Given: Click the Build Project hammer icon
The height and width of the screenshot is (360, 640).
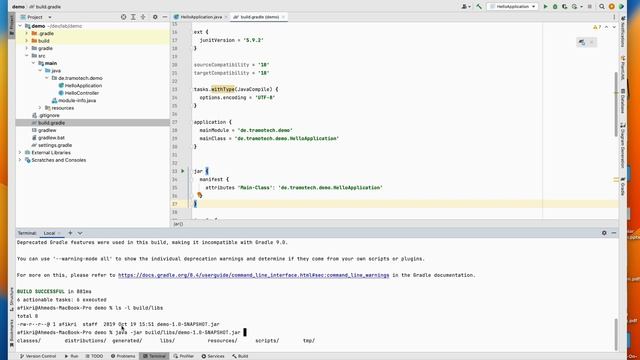Looking at the screenshot, I should point(479,7).
